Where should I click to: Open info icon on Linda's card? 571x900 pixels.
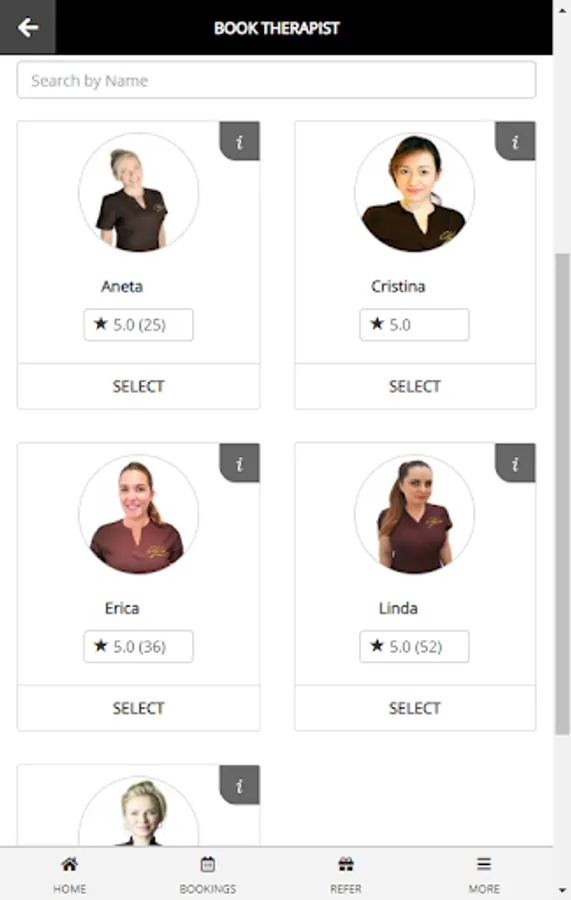515,463
